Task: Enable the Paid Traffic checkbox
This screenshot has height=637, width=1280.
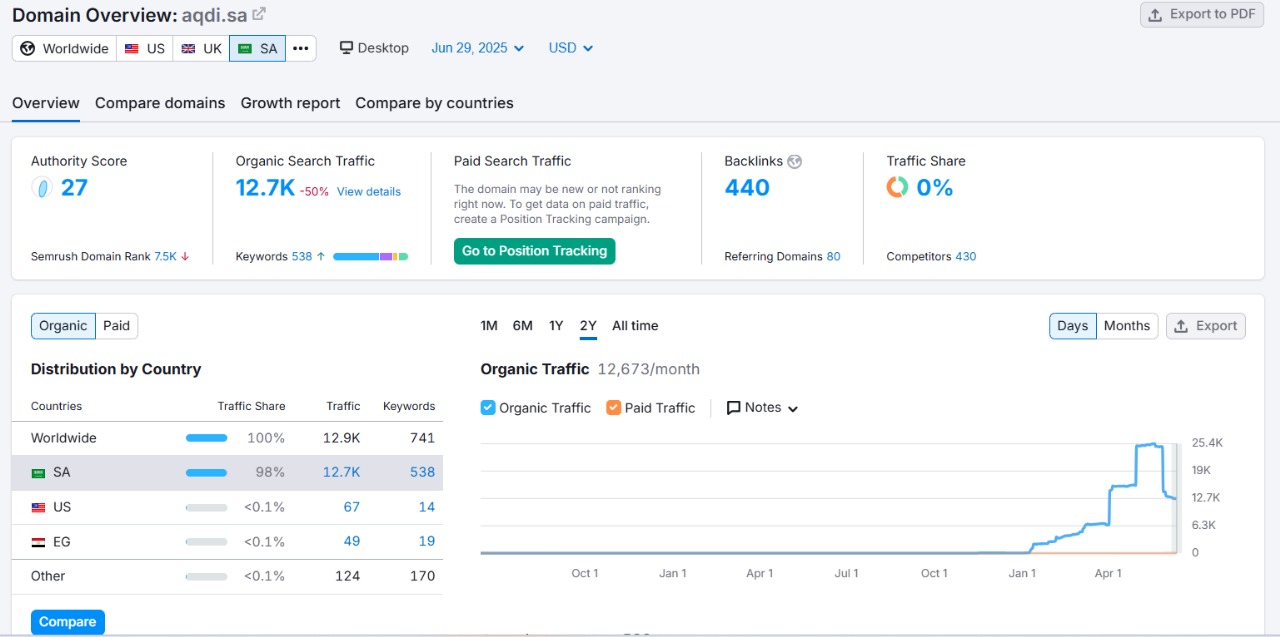Action: click(x=613, y=407)
